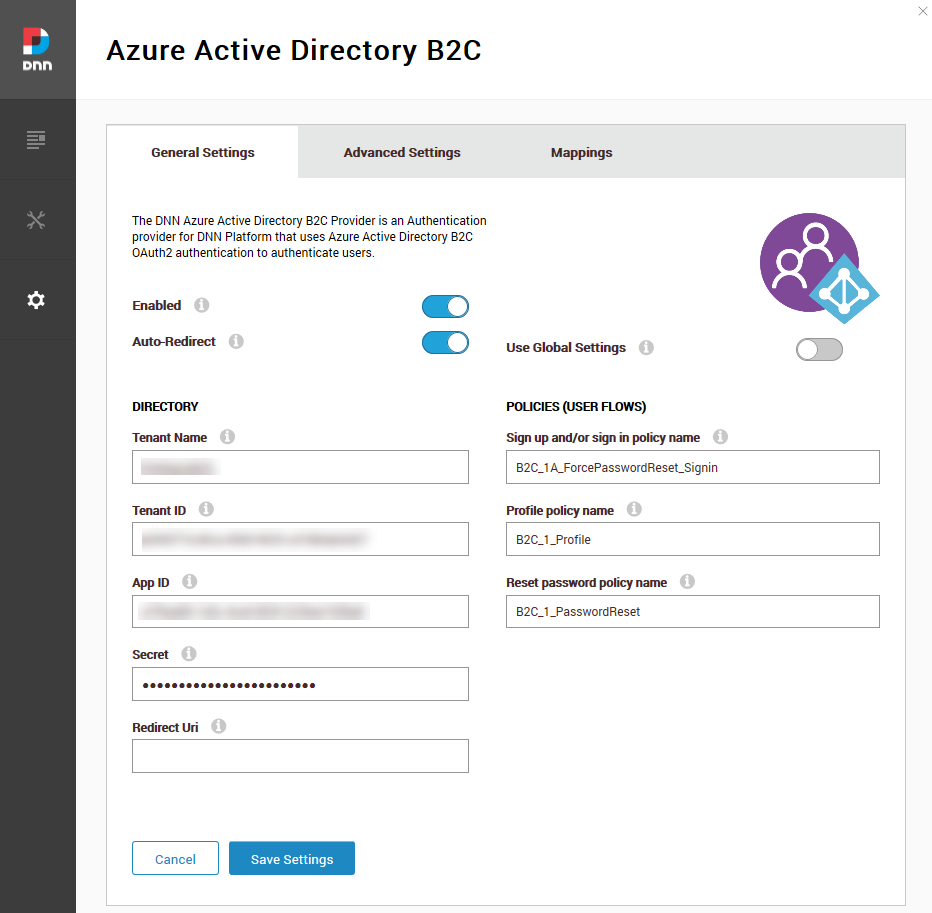The width and height of the screenshot is (932, 913).
Task: Click the B2C_1_PasswordReset policy field
Action: (692, 612)
